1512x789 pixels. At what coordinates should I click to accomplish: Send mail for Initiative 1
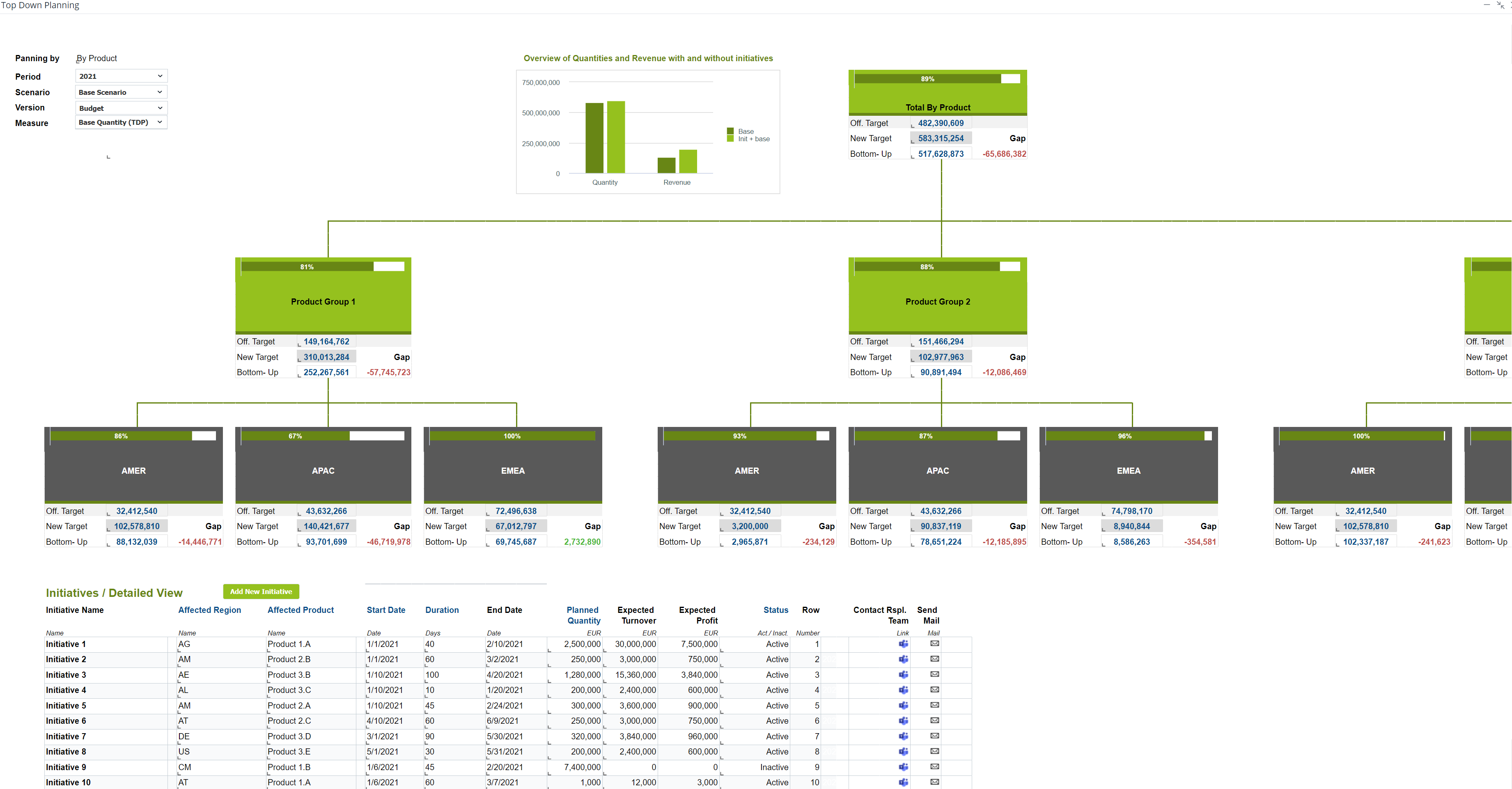[x=934, y=643]
